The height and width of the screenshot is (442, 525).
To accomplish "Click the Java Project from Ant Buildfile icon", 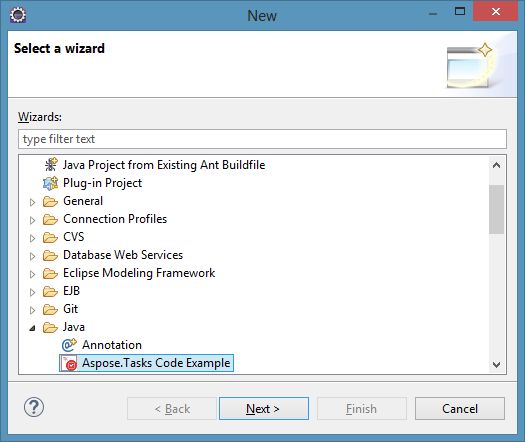I will click(x=51, y=165).
